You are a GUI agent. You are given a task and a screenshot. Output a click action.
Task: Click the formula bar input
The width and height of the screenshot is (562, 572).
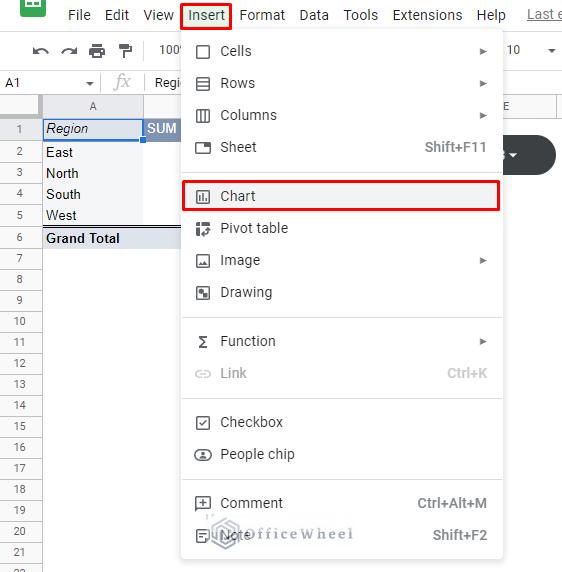tap(168, 83)
